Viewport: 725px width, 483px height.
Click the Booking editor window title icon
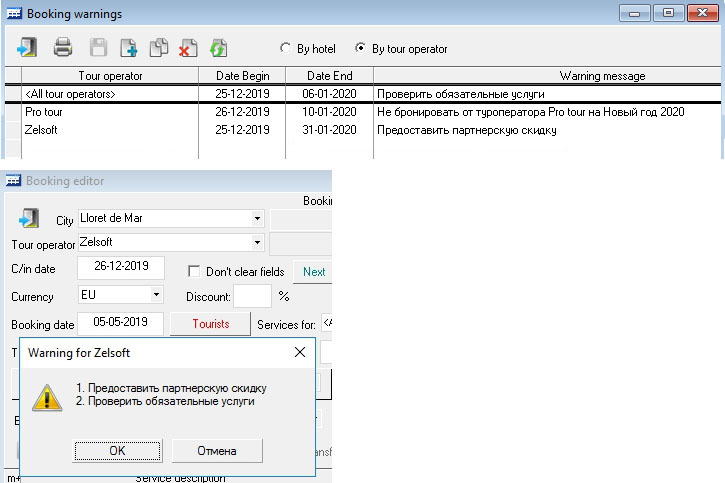(13, 180)
